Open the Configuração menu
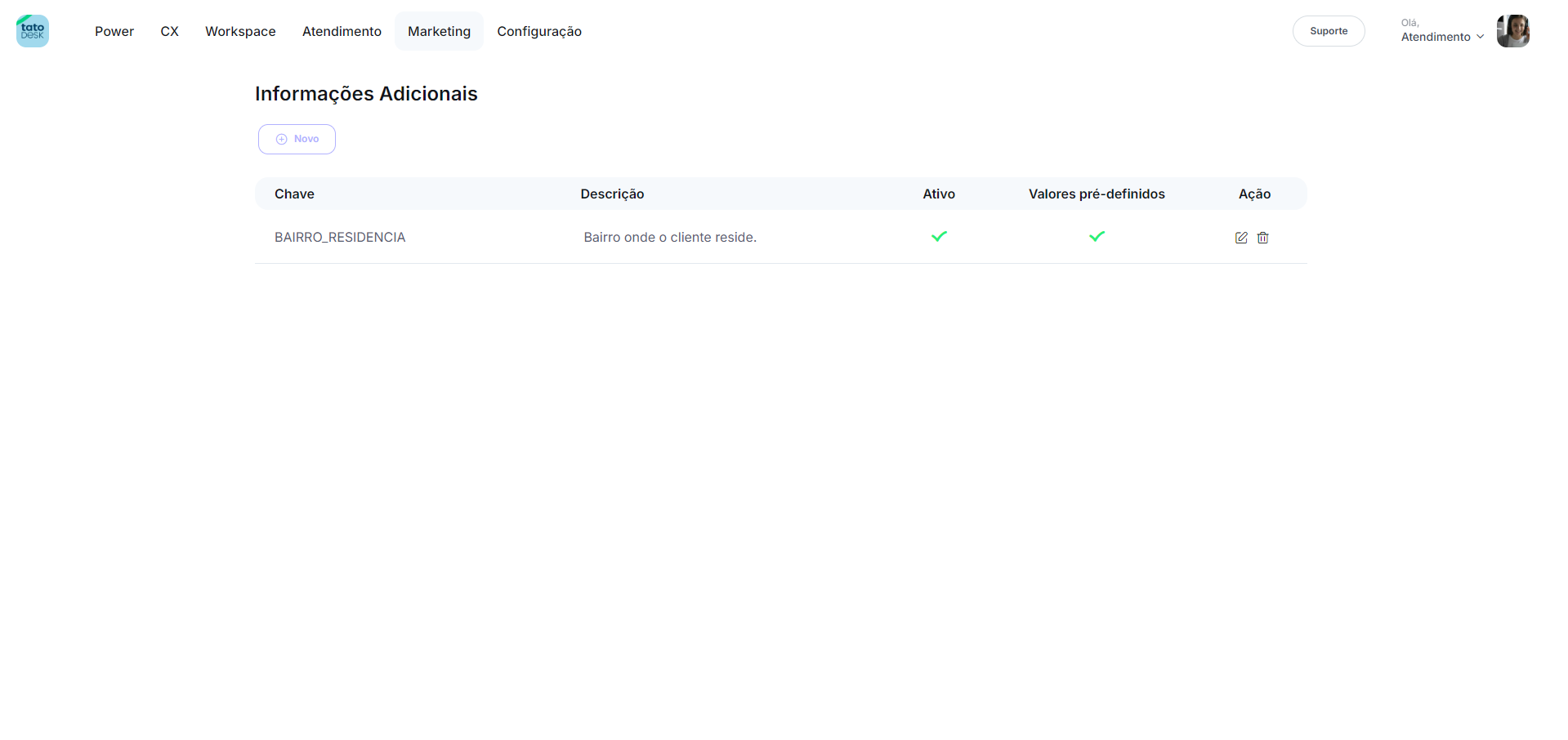The image size is (1568, 740). click(539, 31)
